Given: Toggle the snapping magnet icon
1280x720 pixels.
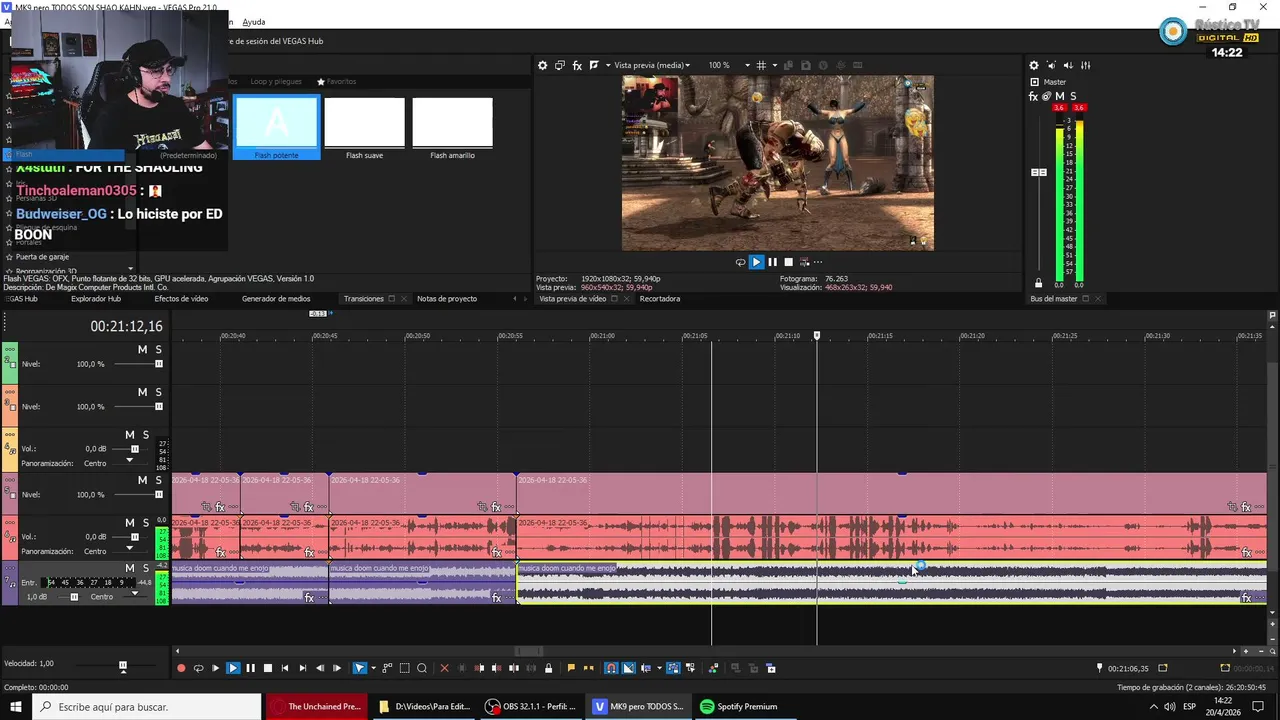Looking at the screenshot, I should pyautogui.click(x=611, y=668).
